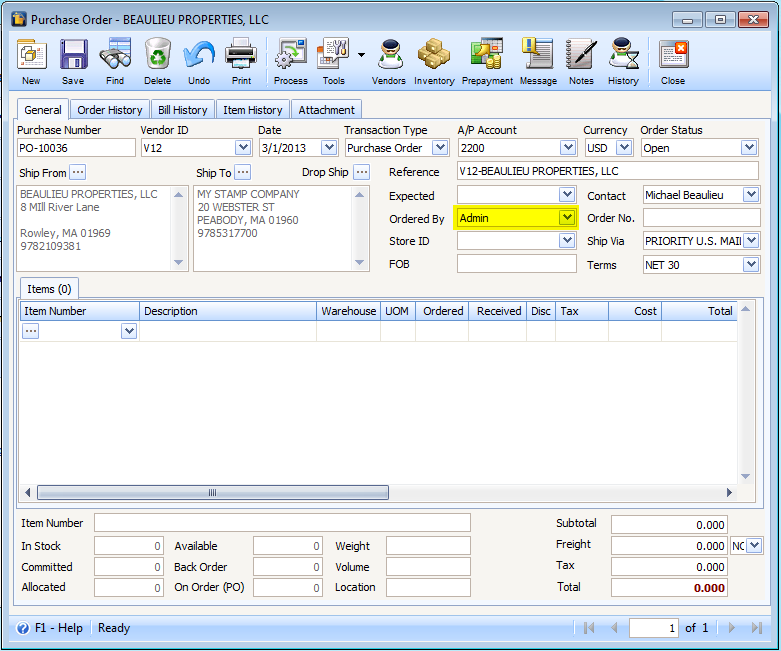The height and width of the screenshot is (651, 781).
Task: Undo changes with the blue arrow
Action: (199, 54)
